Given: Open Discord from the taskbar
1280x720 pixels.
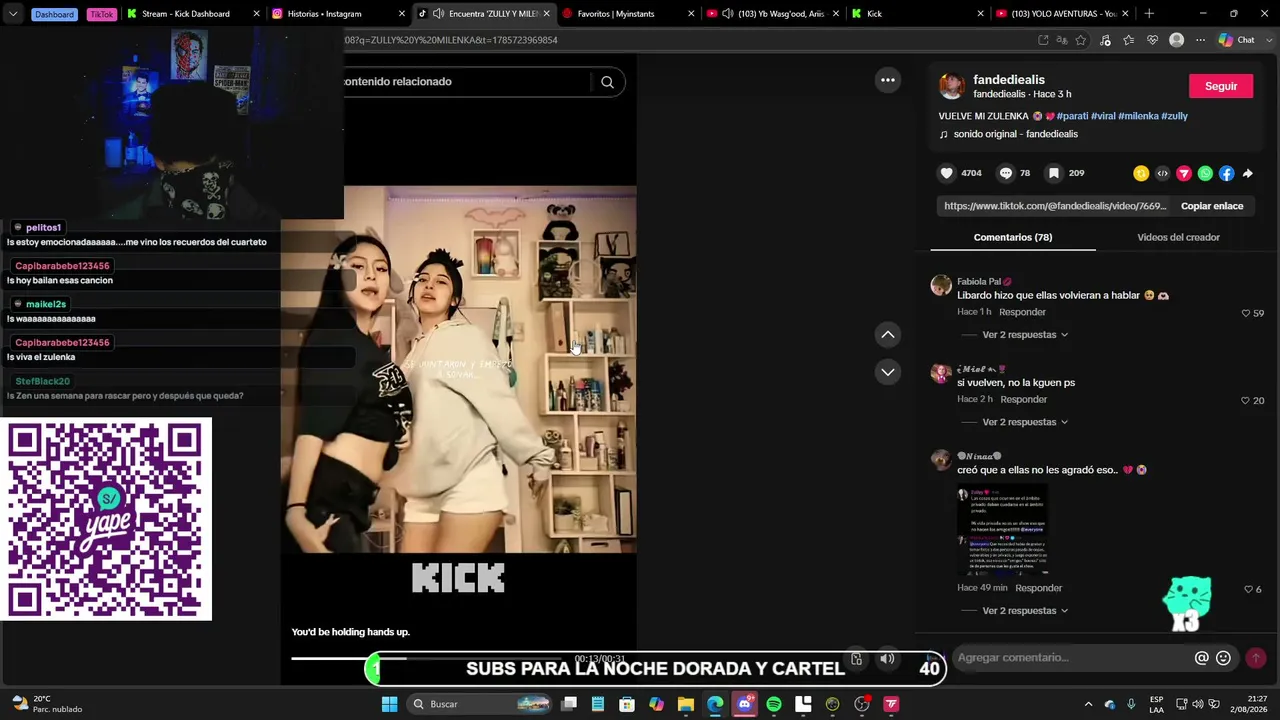Looking at the screenshot, I should click(744, 705).
